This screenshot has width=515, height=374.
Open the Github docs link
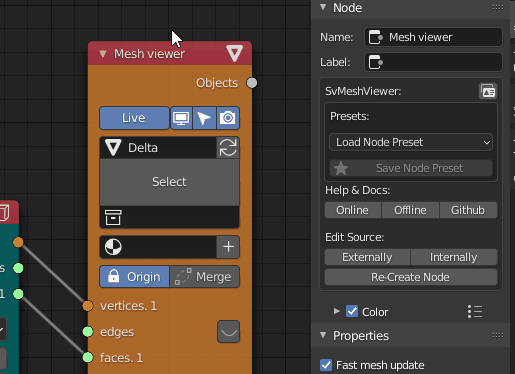(468, 210)
